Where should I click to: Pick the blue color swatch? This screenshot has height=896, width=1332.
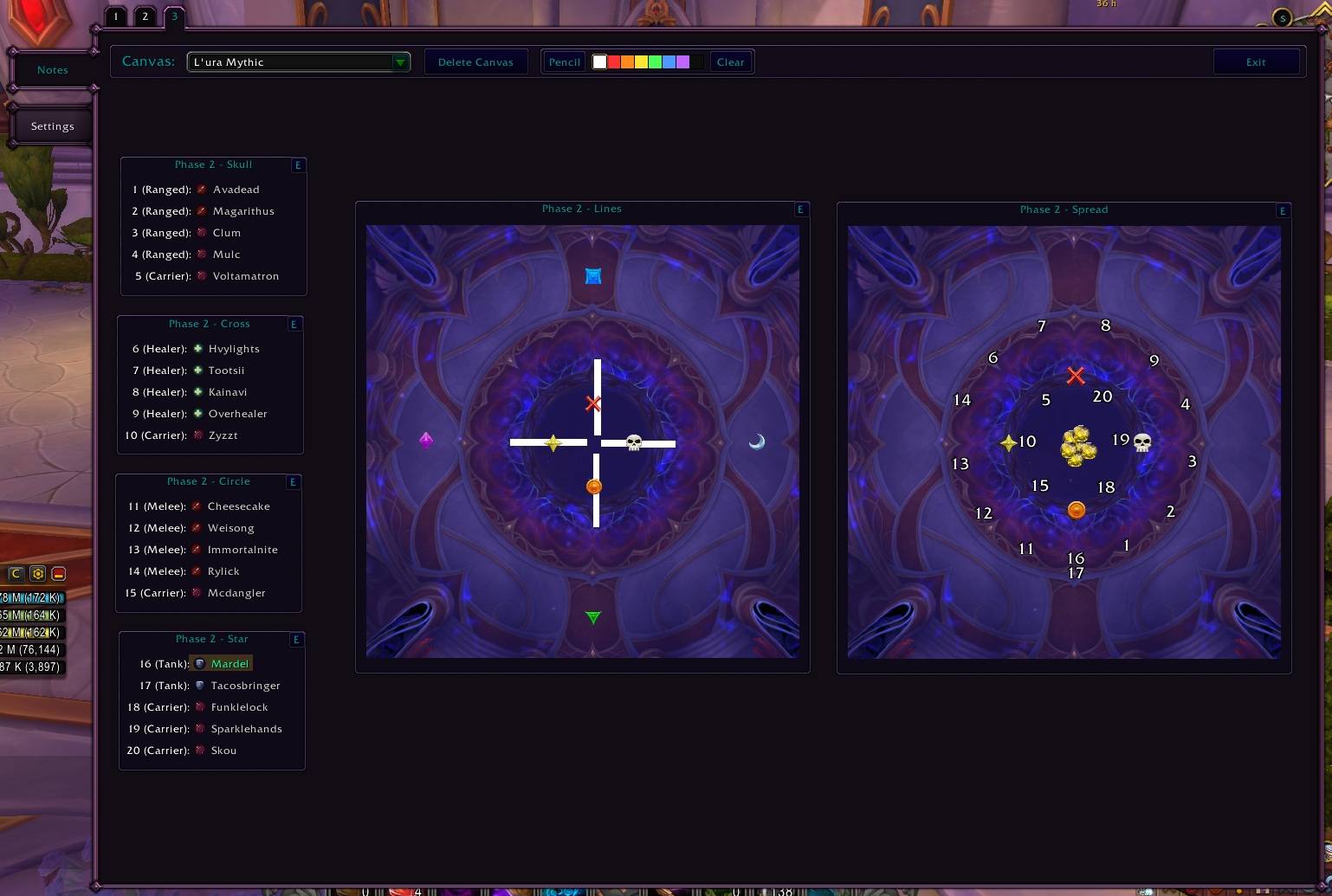click(x=669, y=62)
